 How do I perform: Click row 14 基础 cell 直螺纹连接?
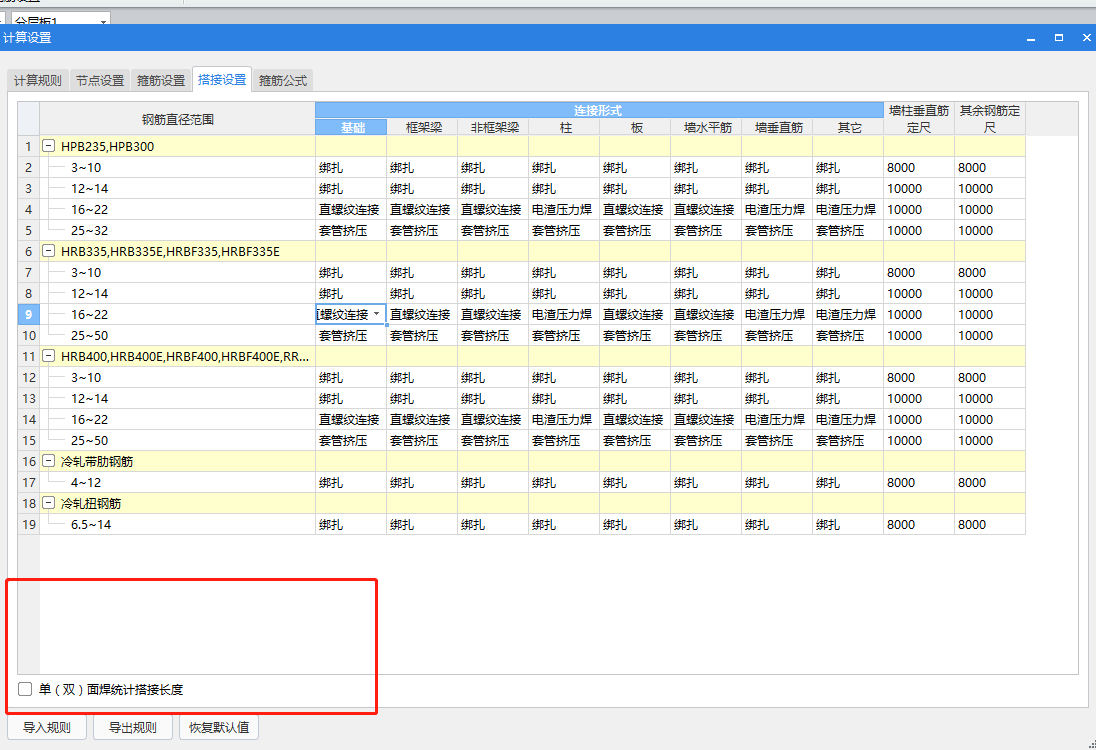pyautogui.click(x=351, y=419)
